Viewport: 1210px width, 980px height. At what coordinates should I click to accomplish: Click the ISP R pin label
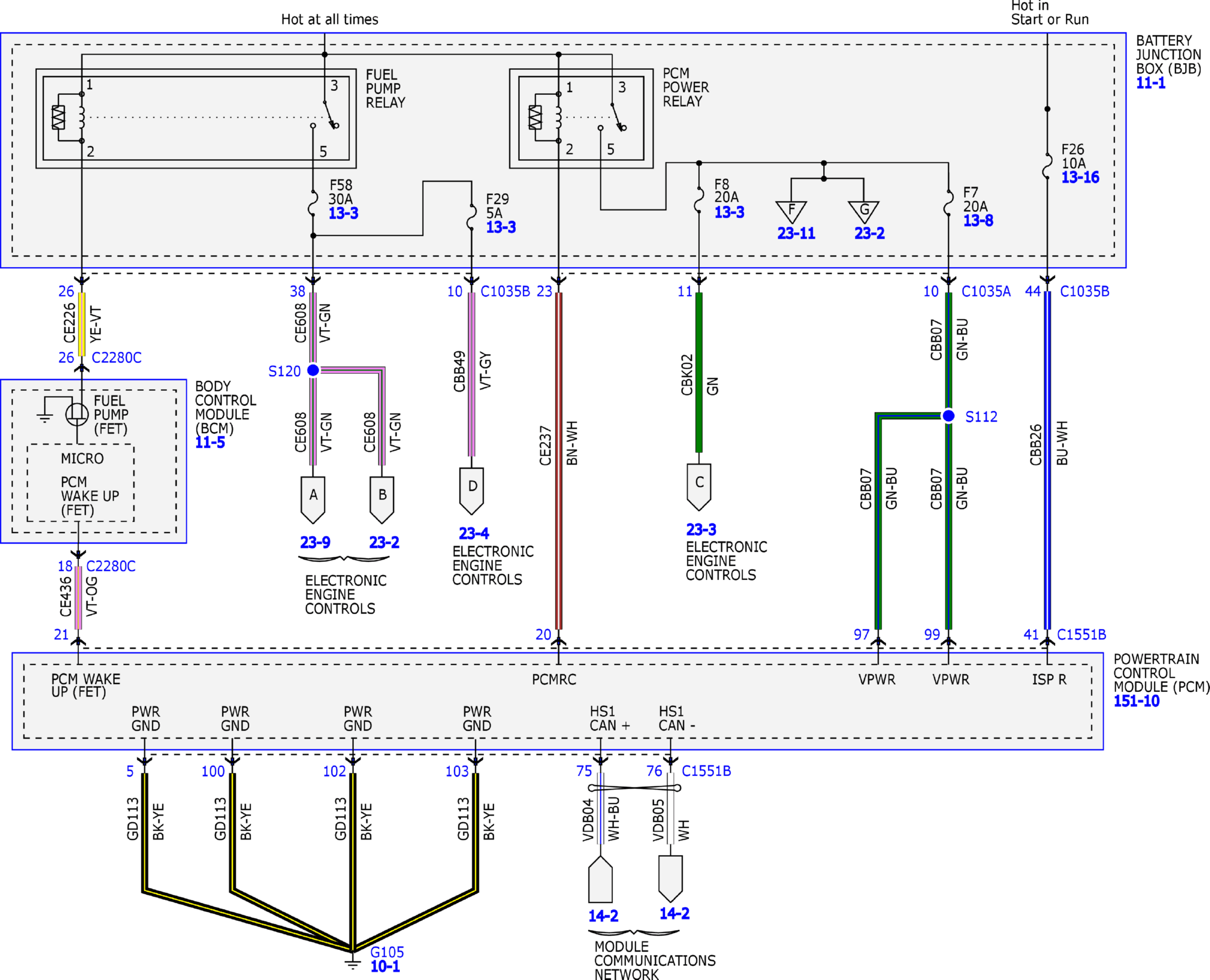[1049, 679]
